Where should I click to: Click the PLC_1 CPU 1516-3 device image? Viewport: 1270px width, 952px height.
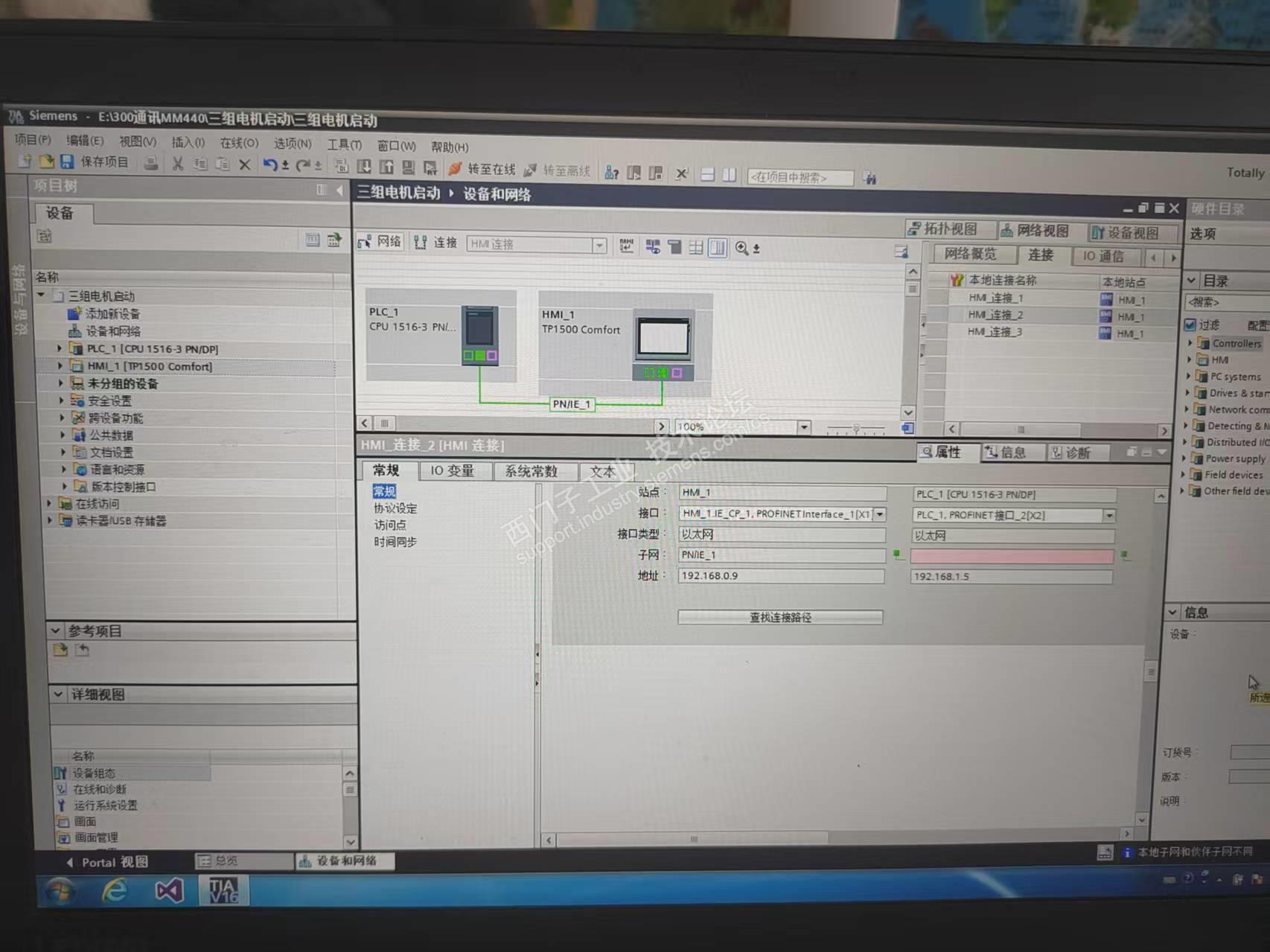point(480,335)
